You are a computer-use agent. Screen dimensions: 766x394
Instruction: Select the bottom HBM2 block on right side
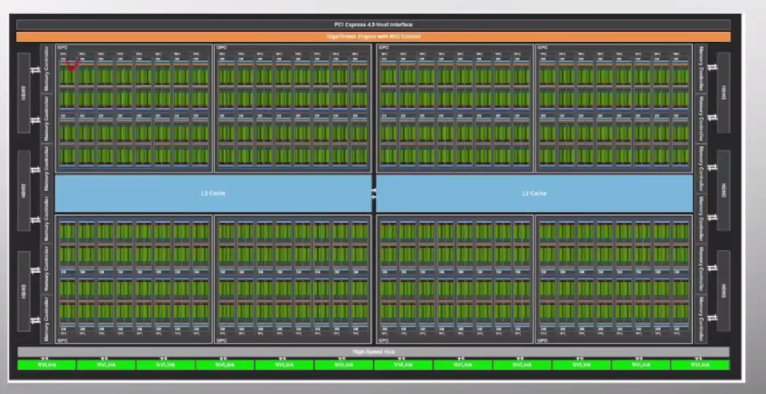coord(723,291)
